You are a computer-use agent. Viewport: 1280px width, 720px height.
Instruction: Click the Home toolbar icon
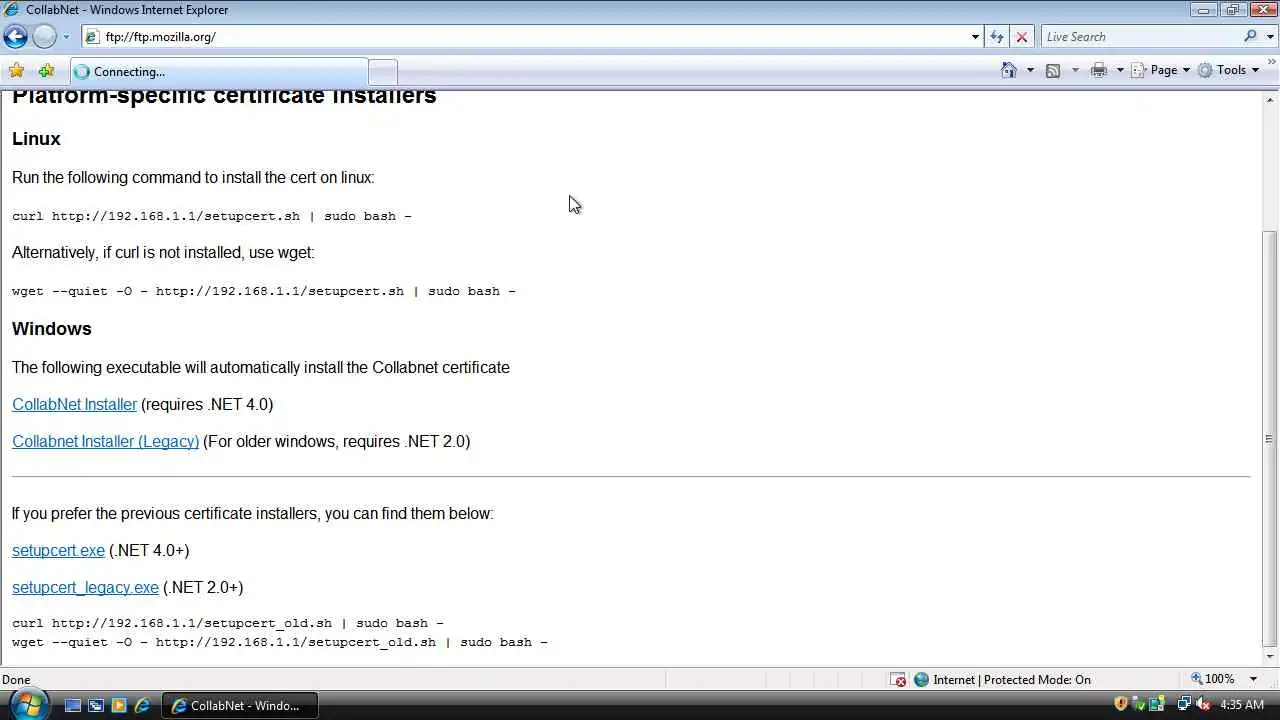click(x=1009, y=70)
